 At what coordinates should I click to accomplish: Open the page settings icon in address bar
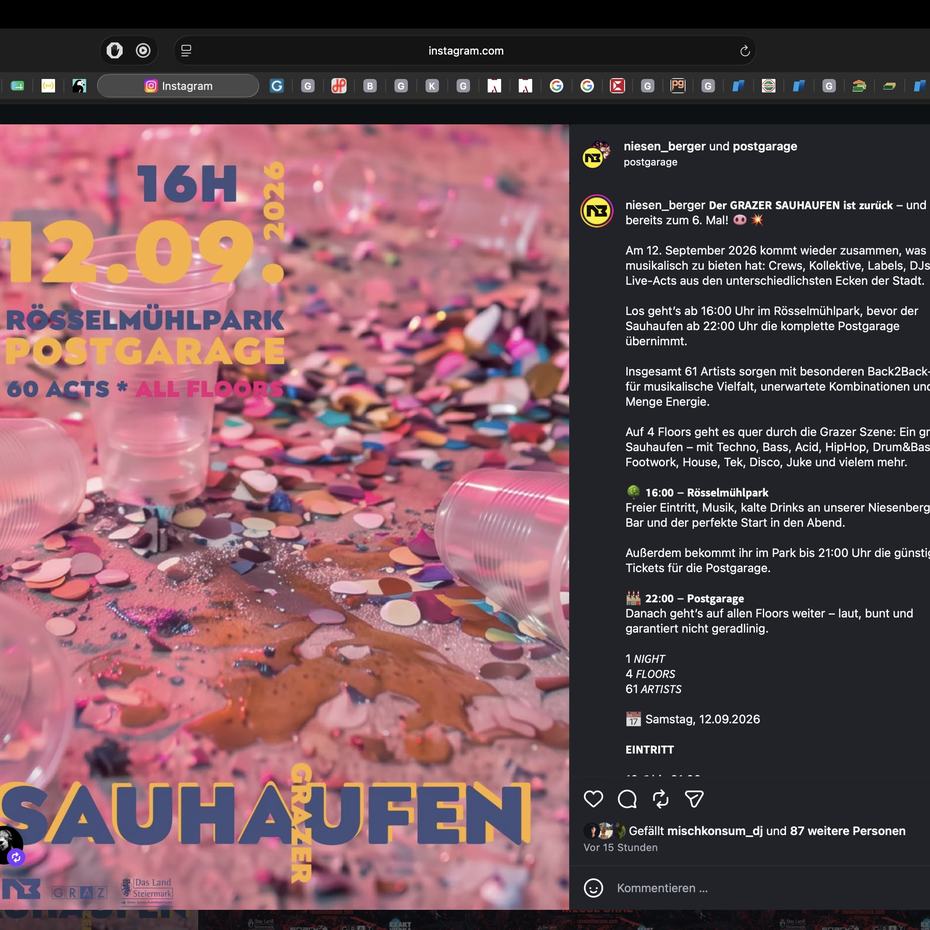pos(186,51)
